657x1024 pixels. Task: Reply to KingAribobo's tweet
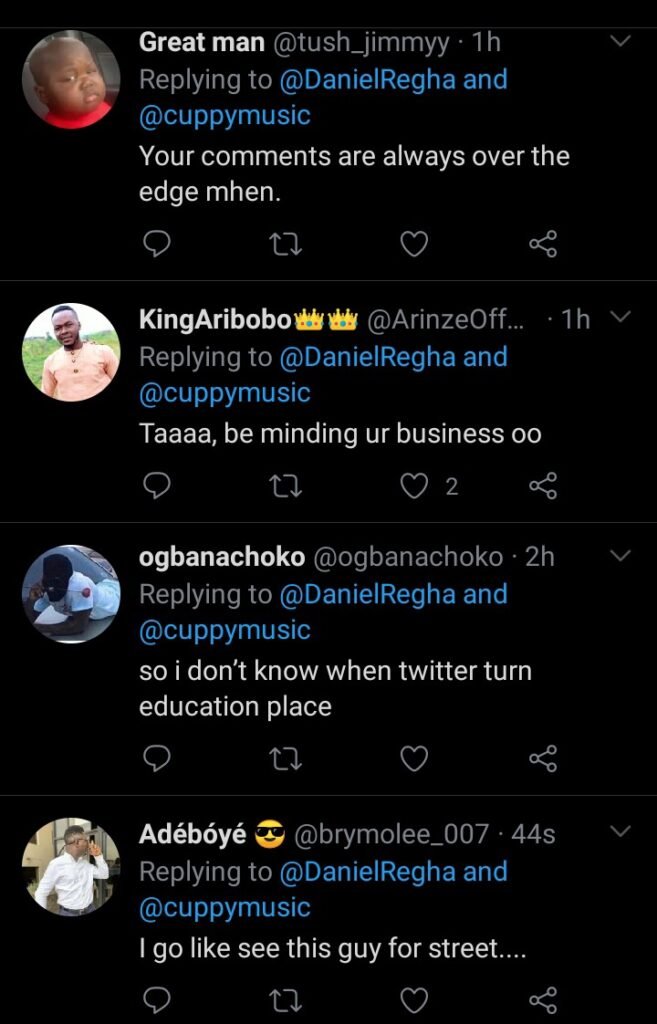pos(157,486)
